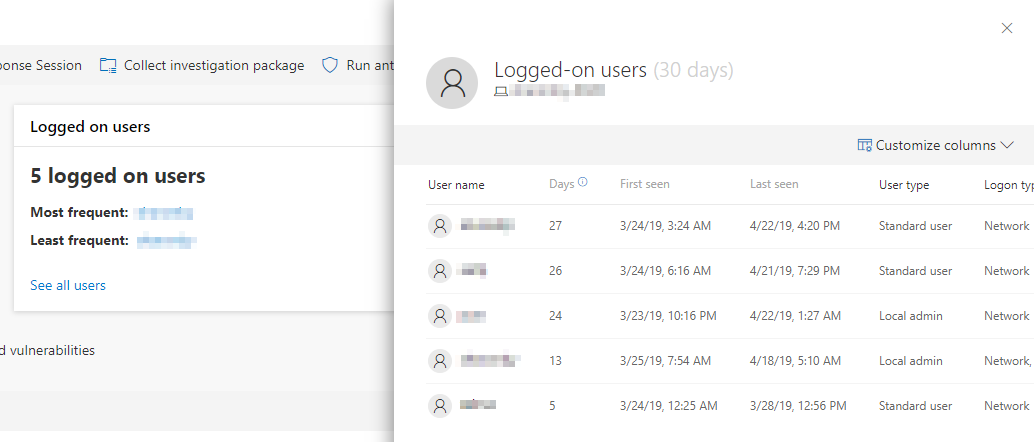Click the info icon next to Days
The height and width of the screenshot is (442, 1034).
(582, 183)
